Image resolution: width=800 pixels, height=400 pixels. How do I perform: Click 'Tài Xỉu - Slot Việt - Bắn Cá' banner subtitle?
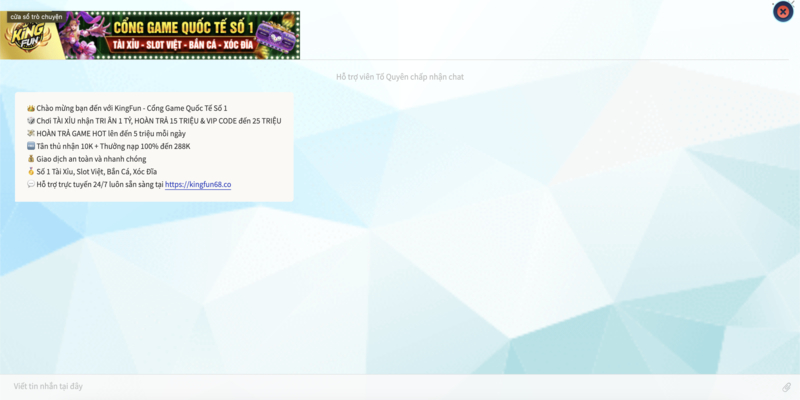pyautogui.click(x=183, y=44)
